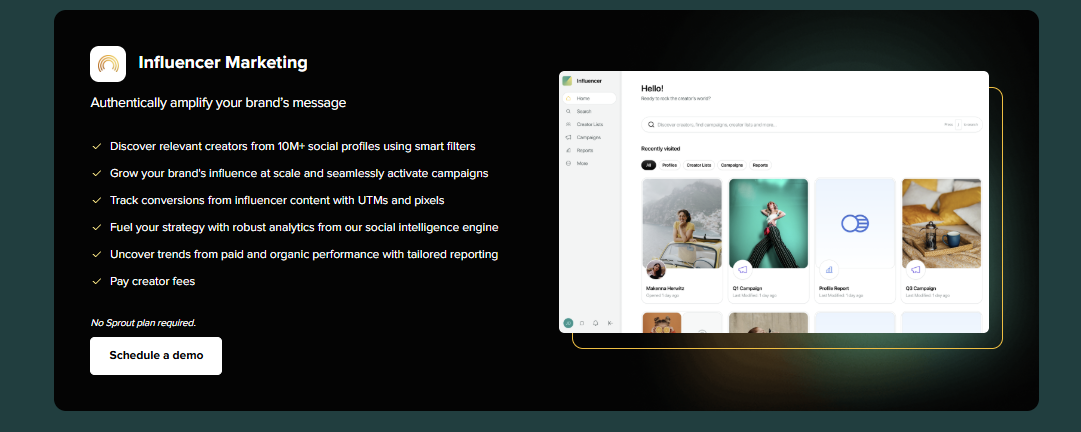Click the bar chart badge on Profile Report
This screenshot has height=432, width=1081.
[x=829, y=269]
